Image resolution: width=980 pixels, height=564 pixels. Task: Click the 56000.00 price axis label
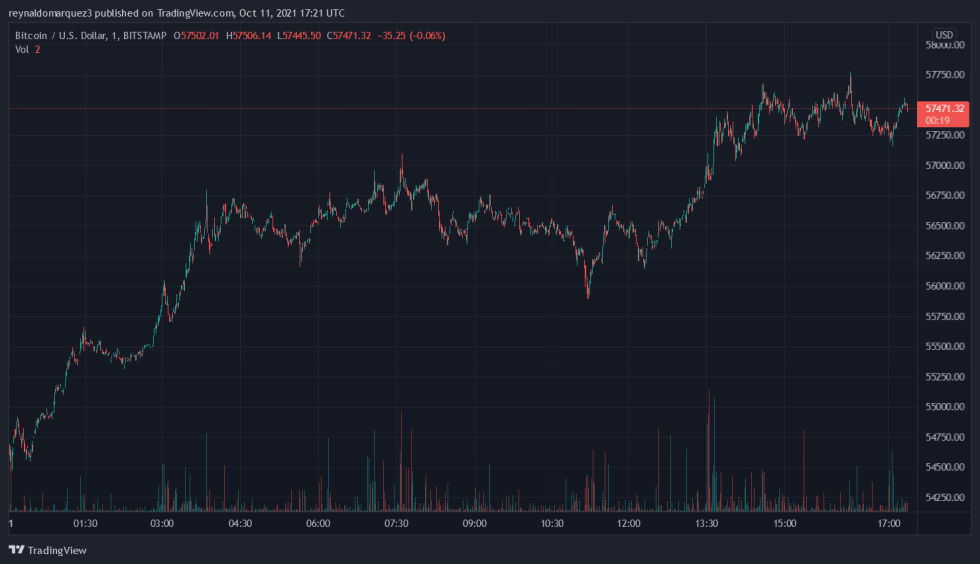[x=944, y=287]
